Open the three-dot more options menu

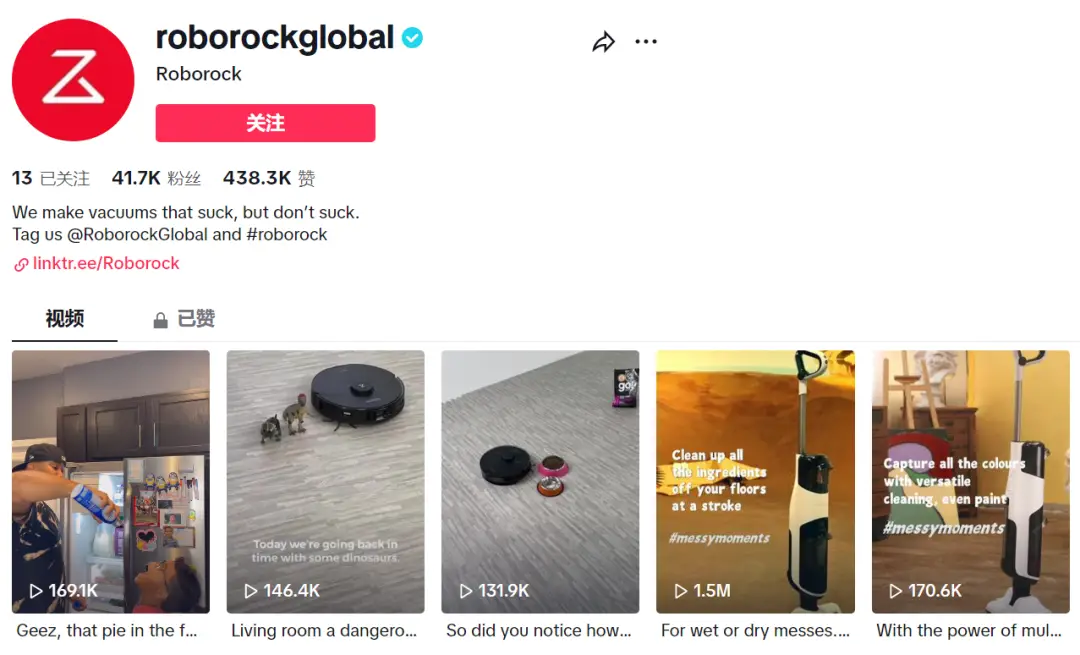pos(646,42)
